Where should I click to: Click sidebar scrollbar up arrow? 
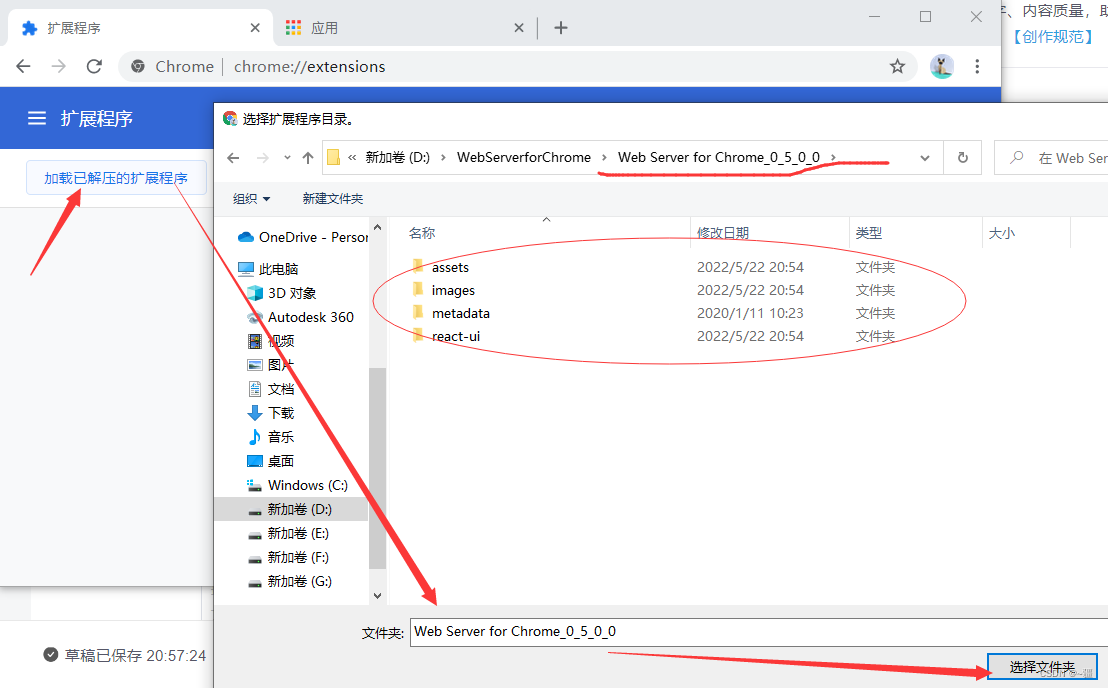click(x=377, y=227)
